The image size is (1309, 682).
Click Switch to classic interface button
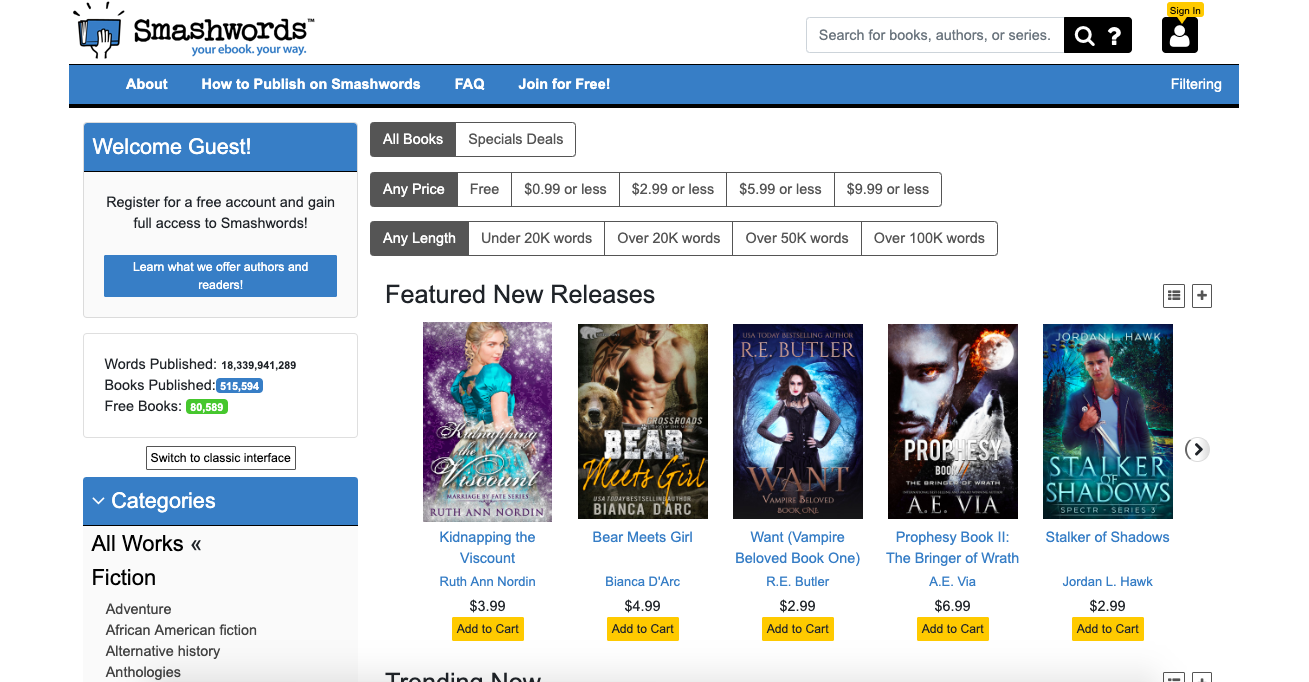[x=221, y=458]
